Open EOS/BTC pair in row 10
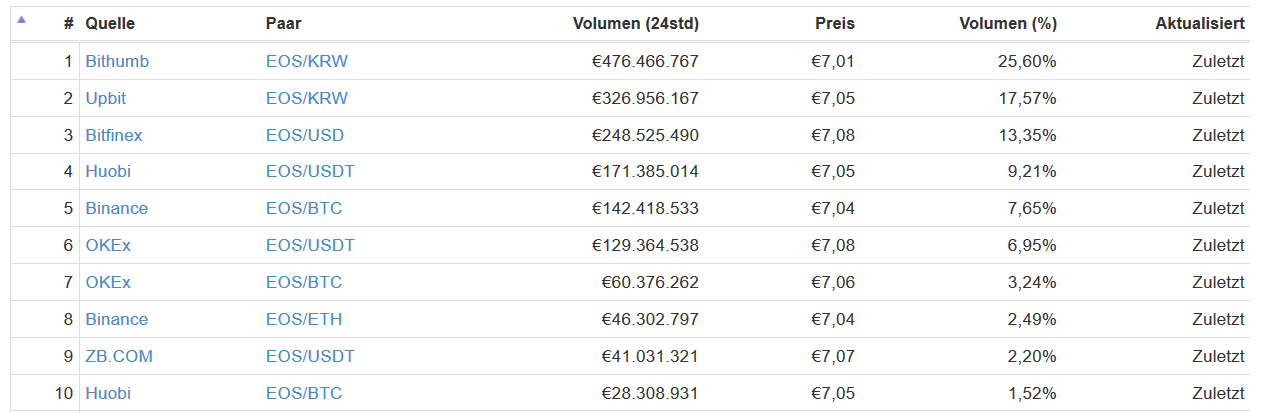 (304, 393)
